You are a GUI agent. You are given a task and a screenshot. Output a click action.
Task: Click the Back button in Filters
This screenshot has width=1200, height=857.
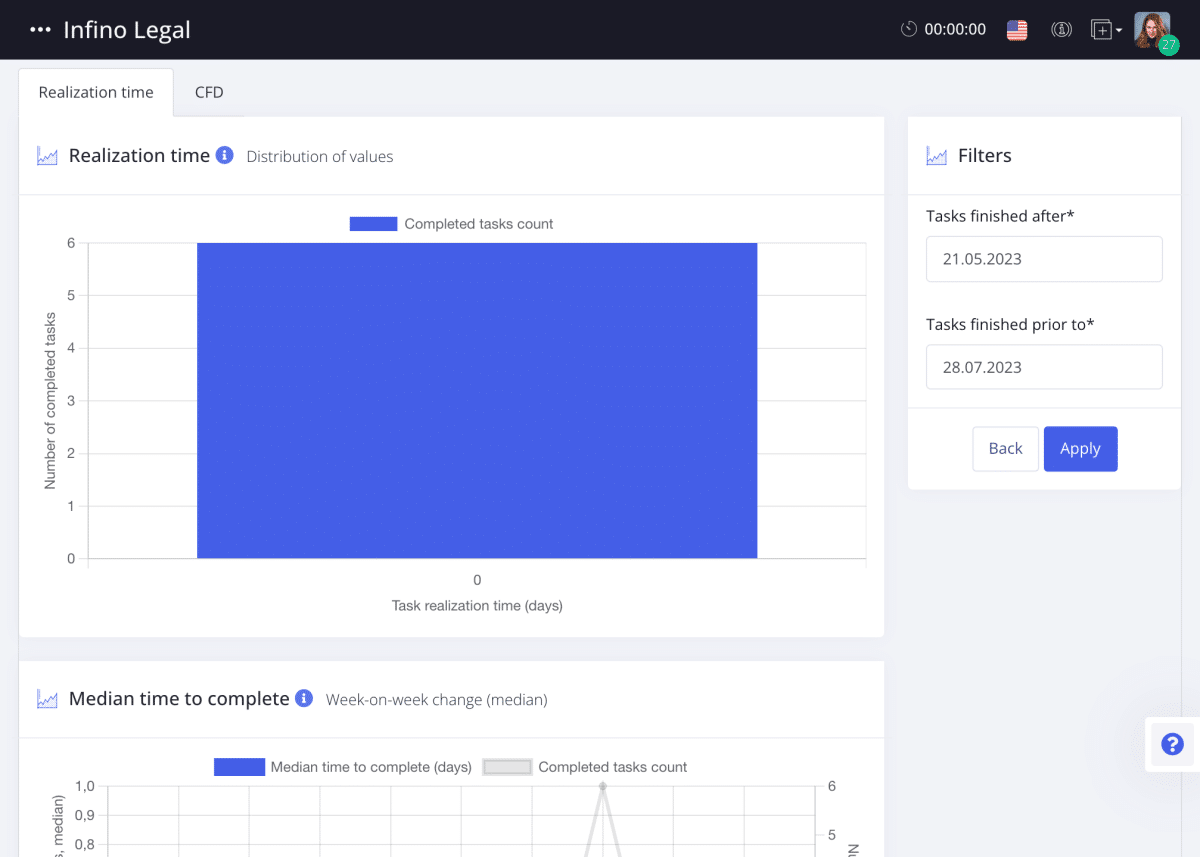point(1005,448)
